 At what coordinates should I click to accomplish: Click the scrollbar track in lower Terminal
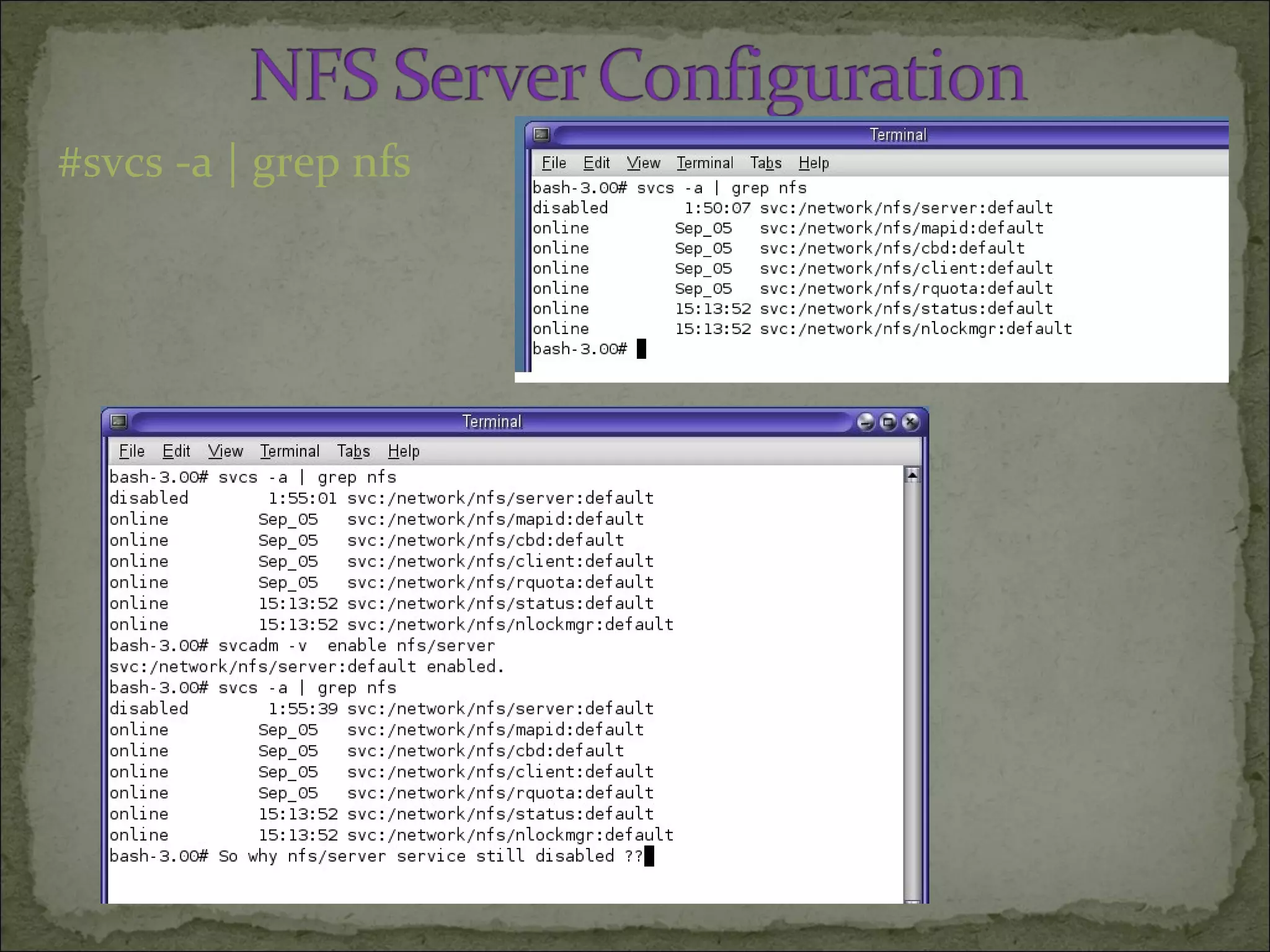[912, 691]
